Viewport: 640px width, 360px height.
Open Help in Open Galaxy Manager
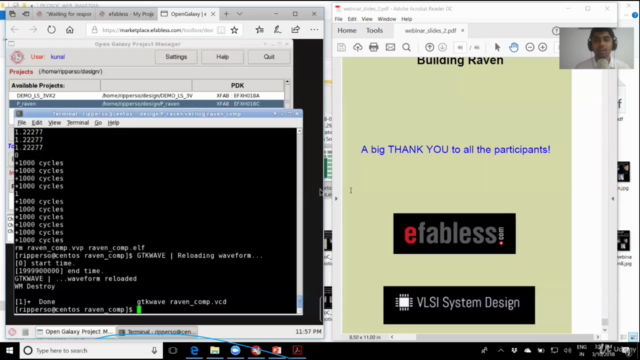[x=222, y=57]
